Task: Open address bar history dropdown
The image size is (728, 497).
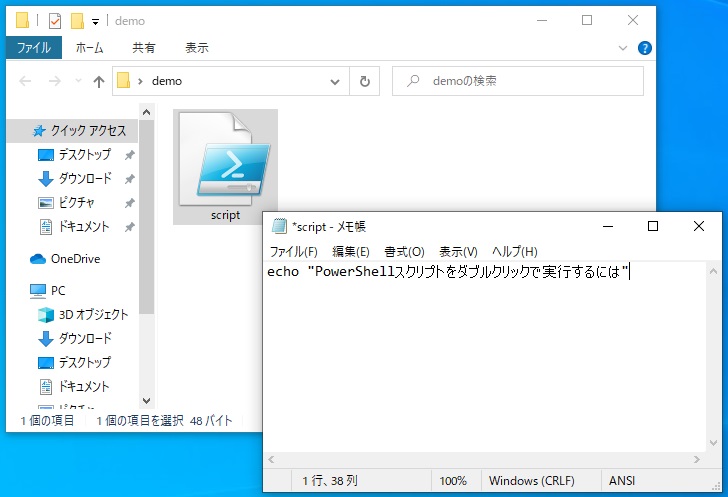Action: click(x=334, y=82)
